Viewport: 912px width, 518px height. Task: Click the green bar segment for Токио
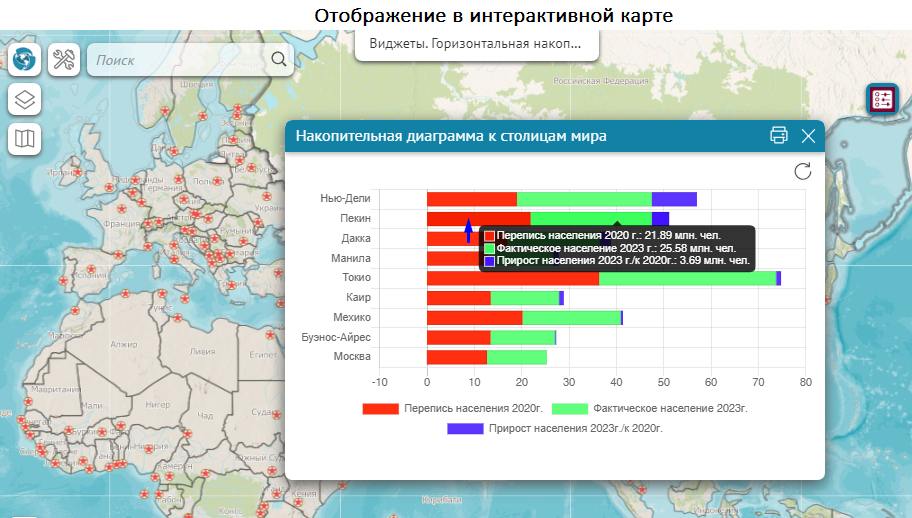686,278
